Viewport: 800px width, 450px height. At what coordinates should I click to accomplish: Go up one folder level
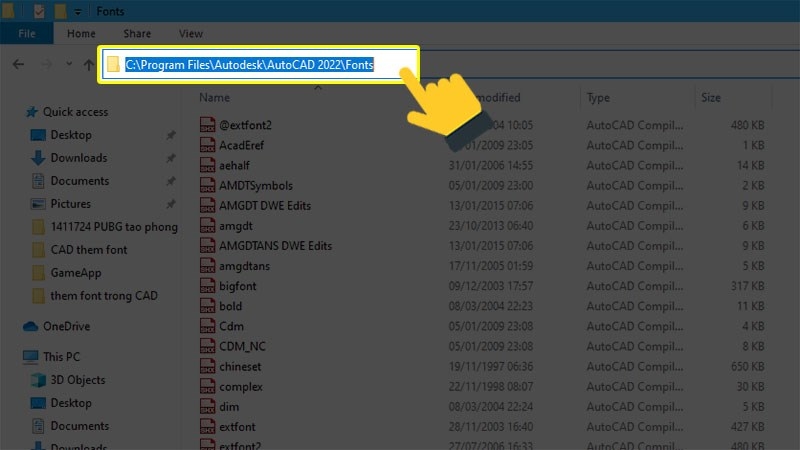pyautogui.click(x=89, y=65)
